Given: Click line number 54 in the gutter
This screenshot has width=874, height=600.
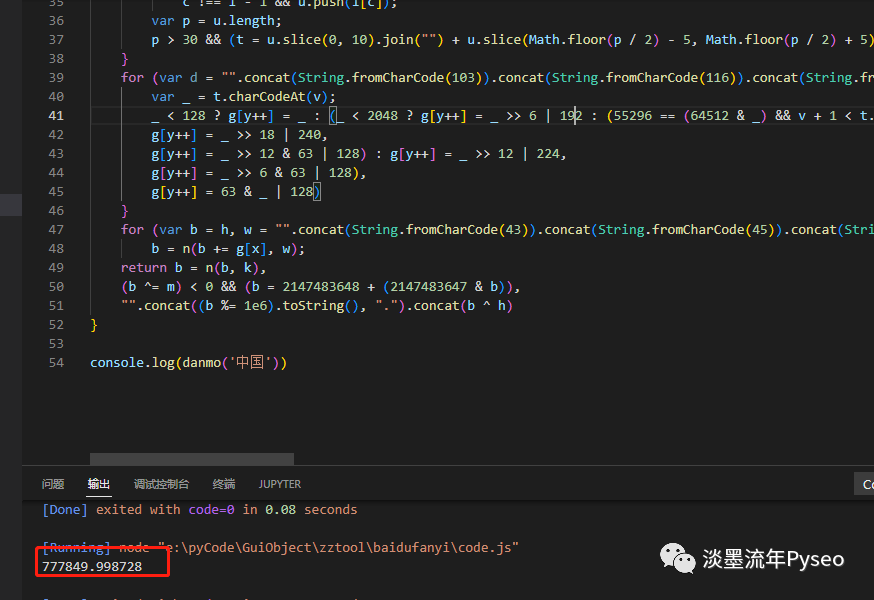Looking at the screenshot, I should [56, 362].
